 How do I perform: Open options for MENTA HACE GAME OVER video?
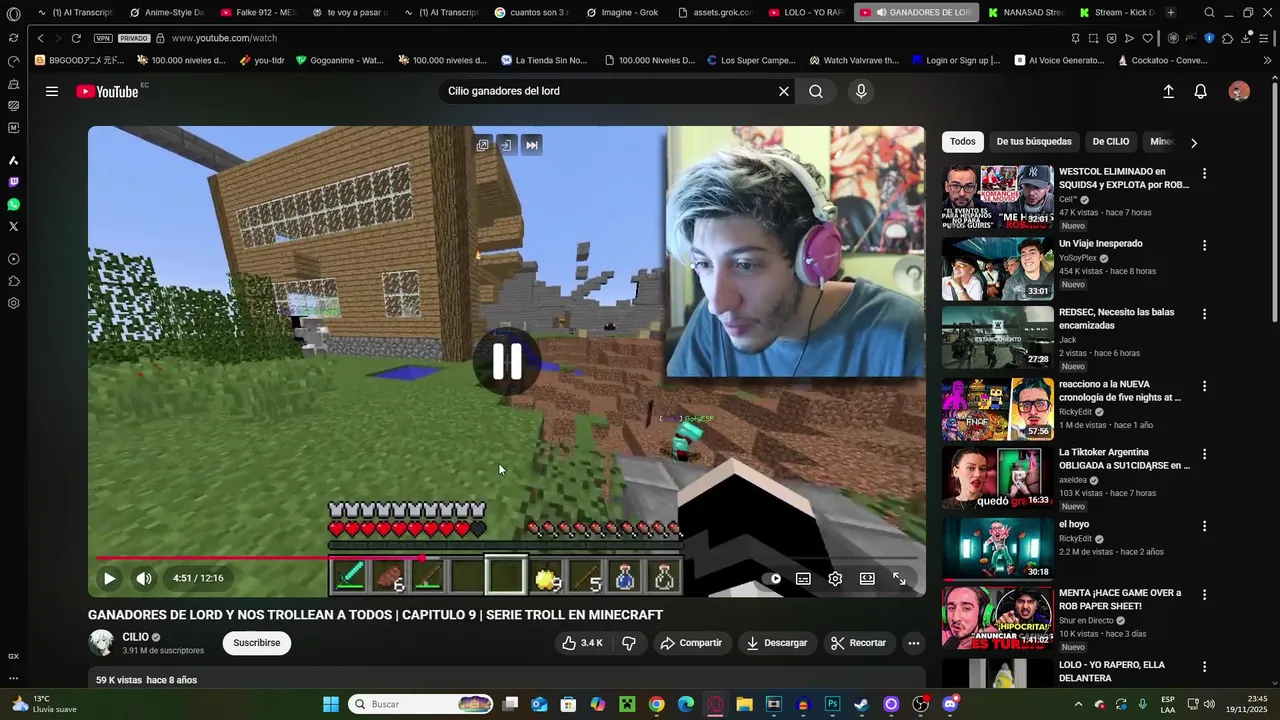(x=1204, y=594)
